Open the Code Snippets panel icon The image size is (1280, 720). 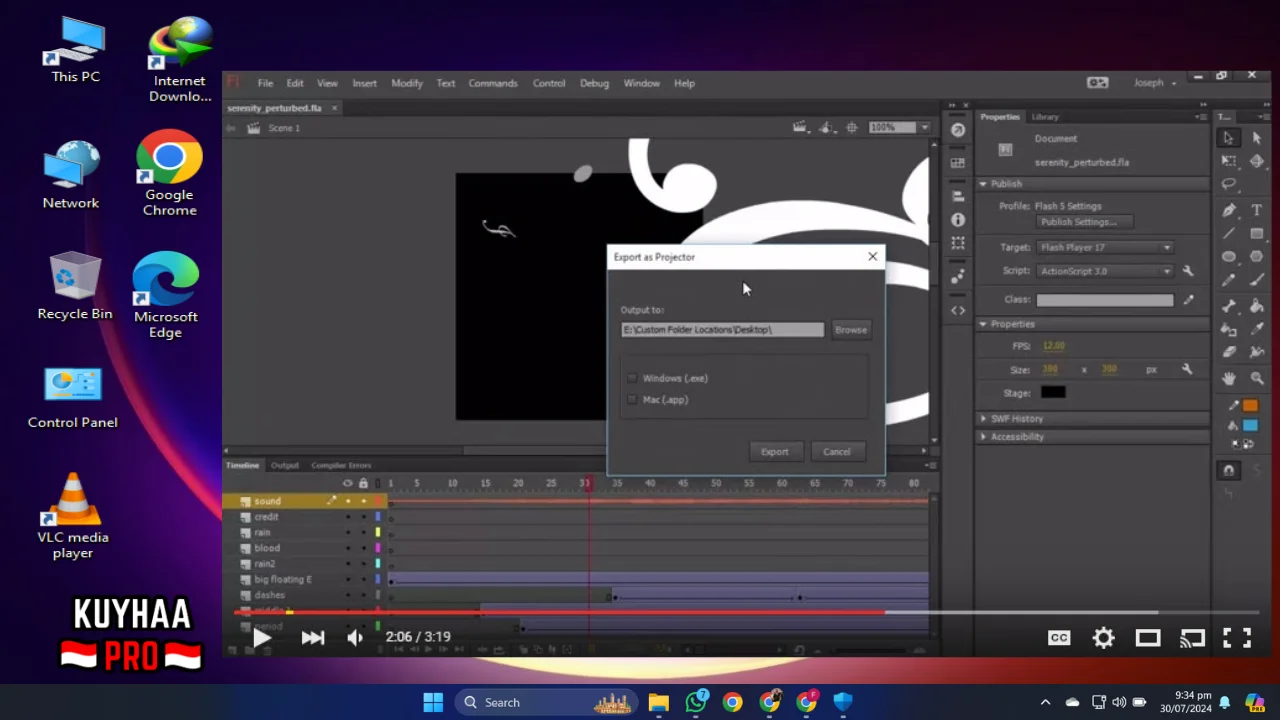tap(958, 310)
